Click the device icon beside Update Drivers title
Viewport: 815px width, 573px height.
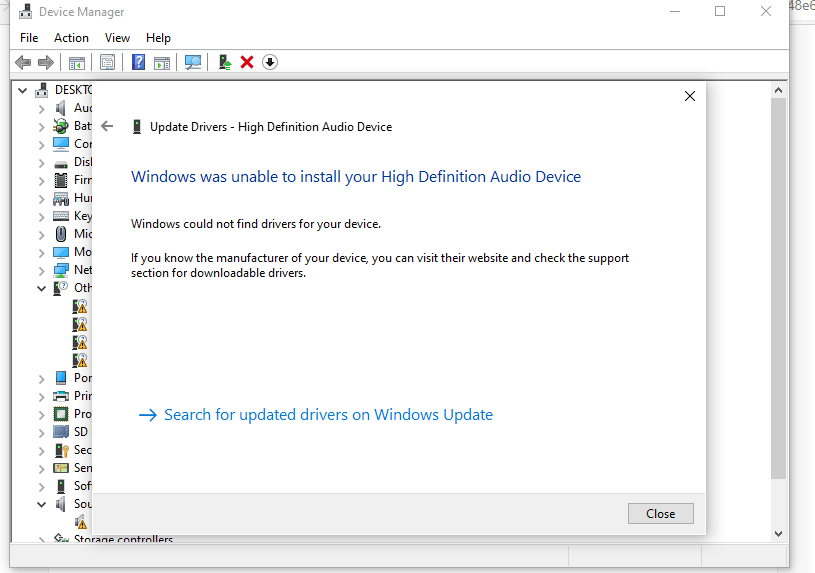pos(137,127)
